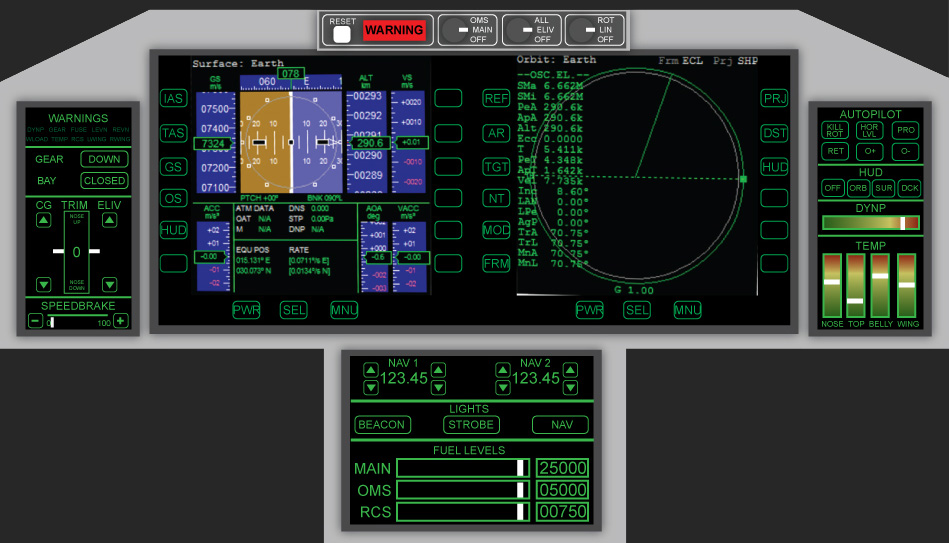Click FRM button on right MFD
The image size is (949, 543).
[496, 263]
